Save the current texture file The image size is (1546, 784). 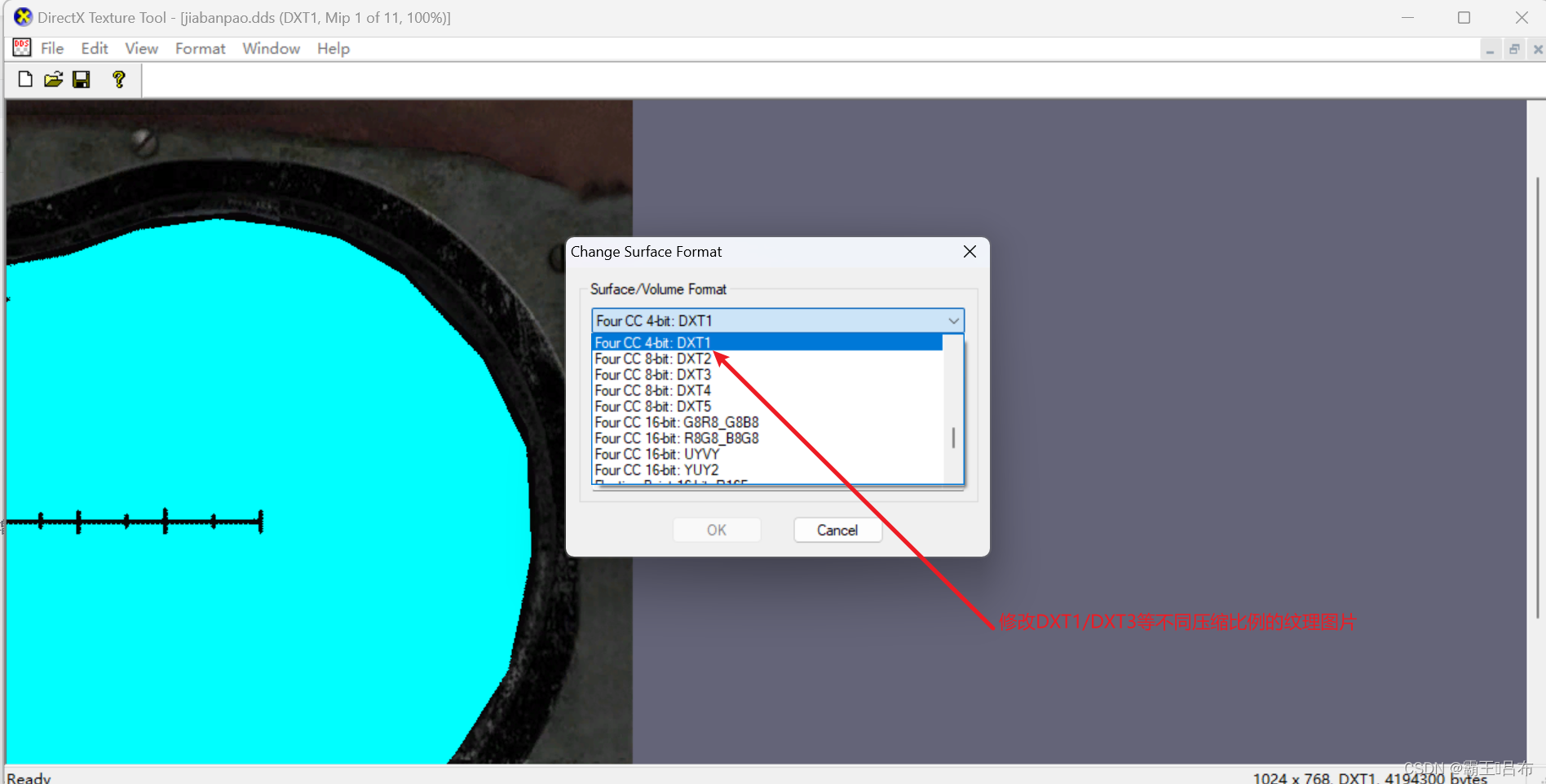[82, 79]
